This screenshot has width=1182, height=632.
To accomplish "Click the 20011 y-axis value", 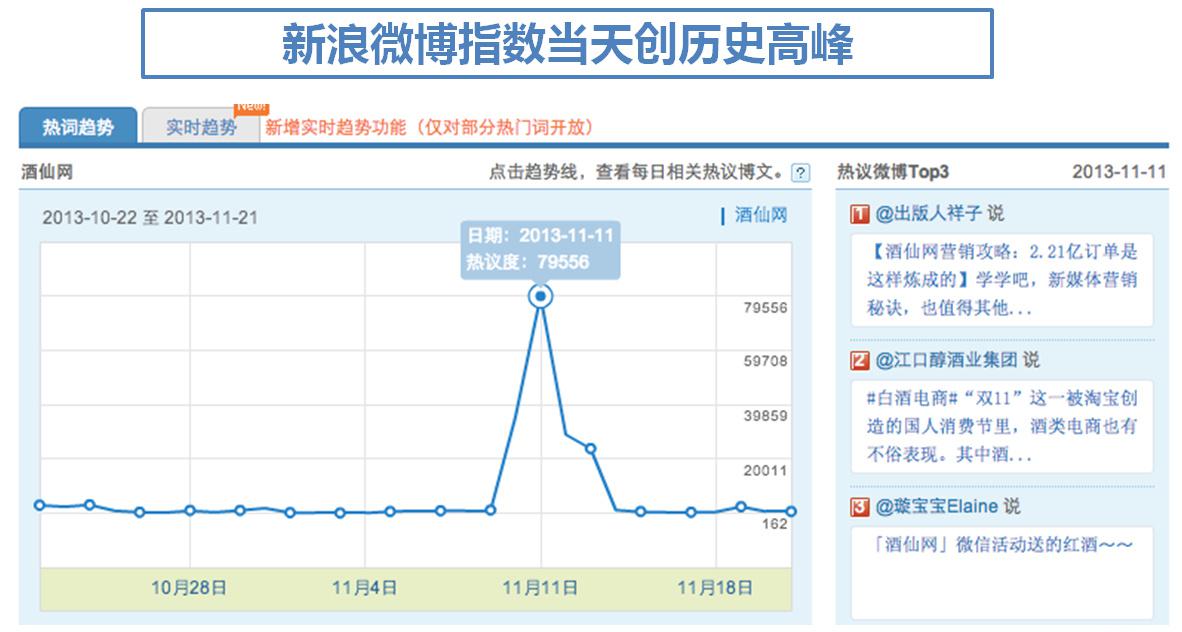I will pos(765,471).
